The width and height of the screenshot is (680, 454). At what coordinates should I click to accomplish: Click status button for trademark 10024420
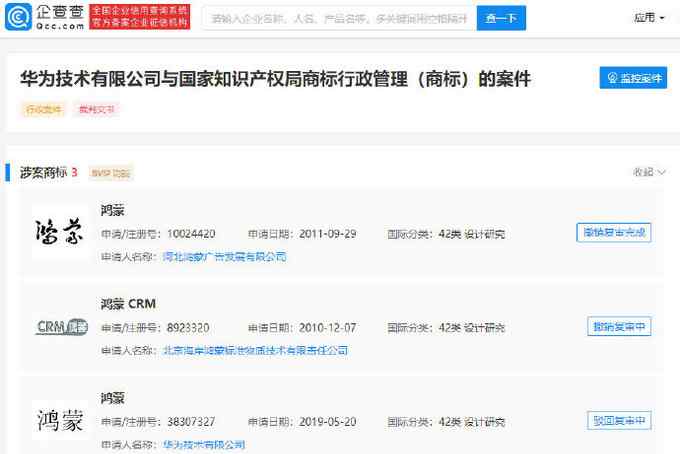614,232
